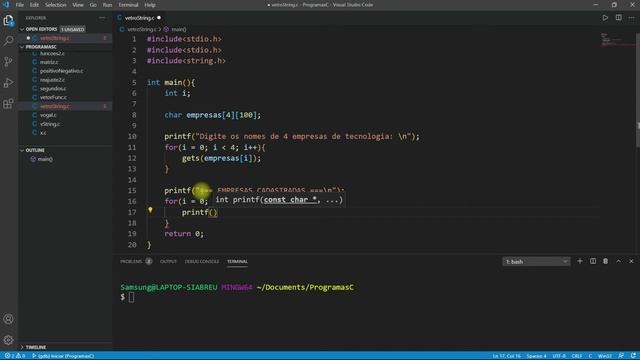Image resolution: width=640 pixels, height=360 pixels.
Task: Maximize the panel with the up chevron
Action: [x=618, y=261]
